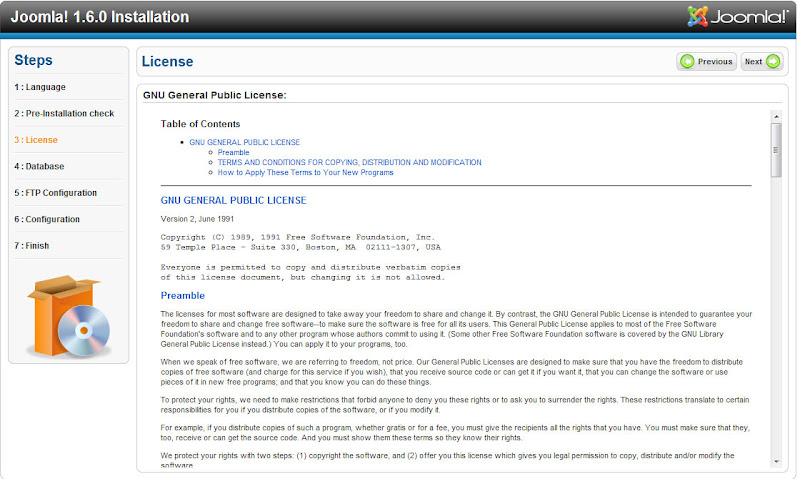Click the Joomla! logo in the header
This screenshot has height=479, width=800.
click(x=738, y=16)
